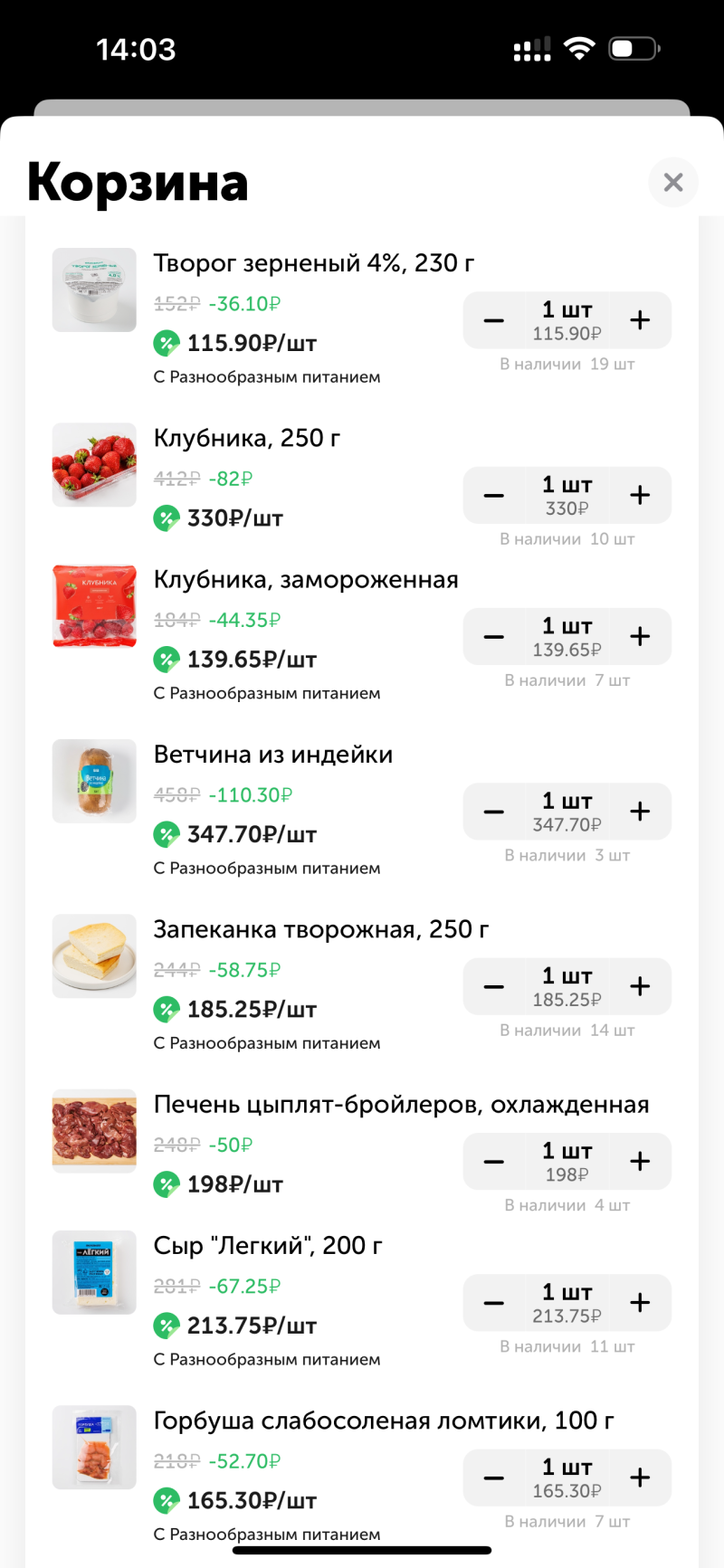
Task: Open the fresh Клубника 250 г photo
Action: (x=94, y=464)
